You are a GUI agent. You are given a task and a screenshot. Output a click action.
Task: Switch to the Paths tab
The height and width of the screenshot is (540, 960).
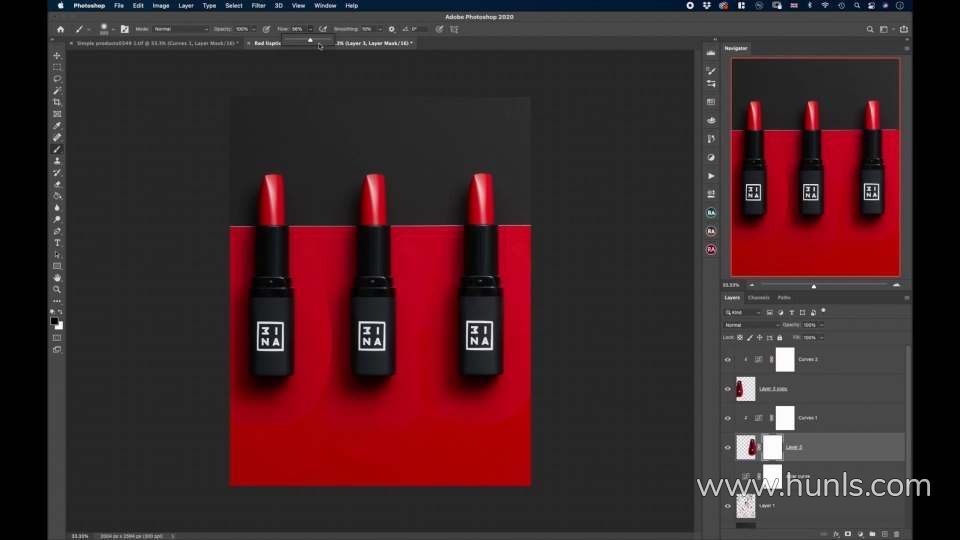(x=783, y=297)
